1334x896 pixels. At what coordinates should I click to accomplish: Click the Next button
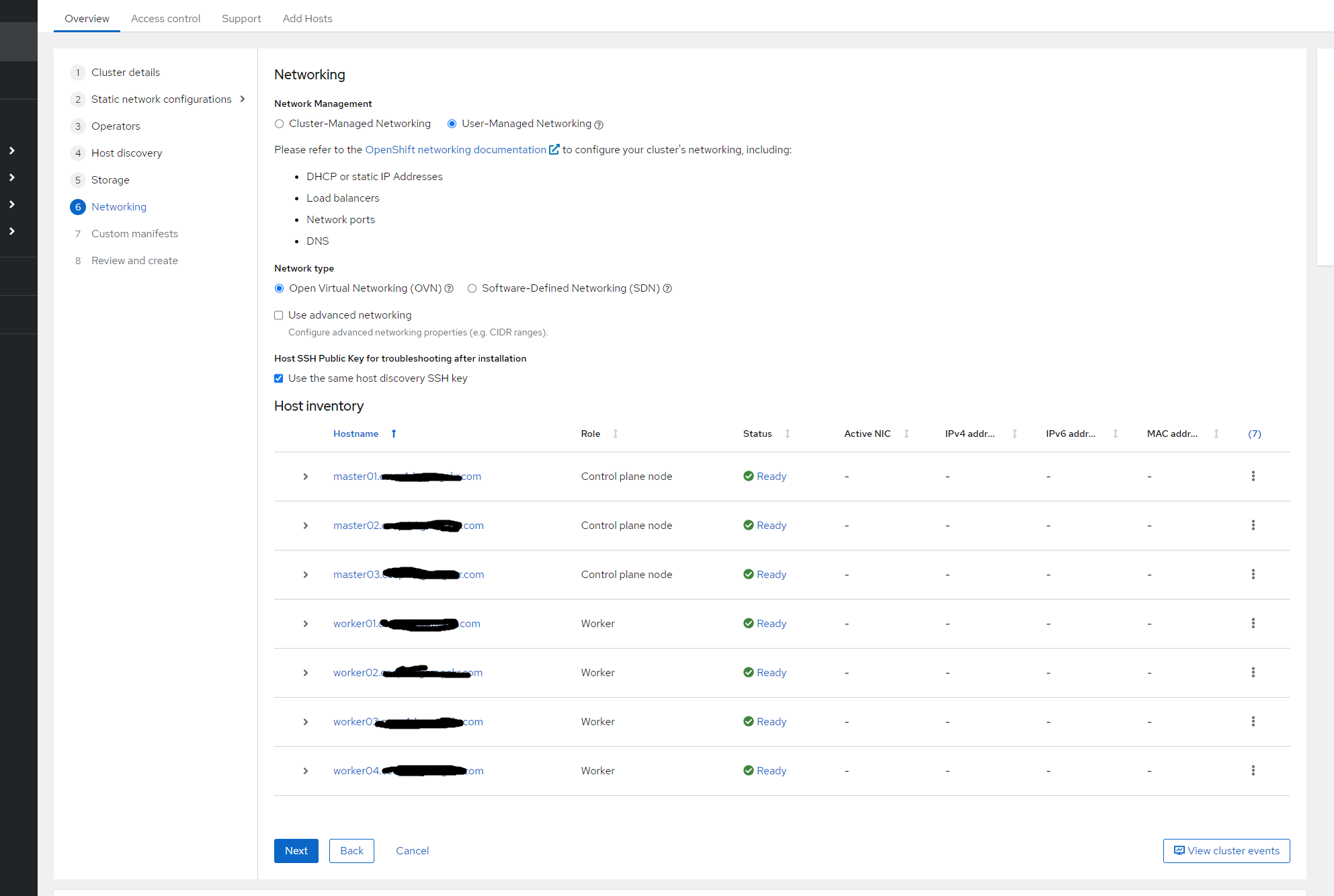point(296,850)
